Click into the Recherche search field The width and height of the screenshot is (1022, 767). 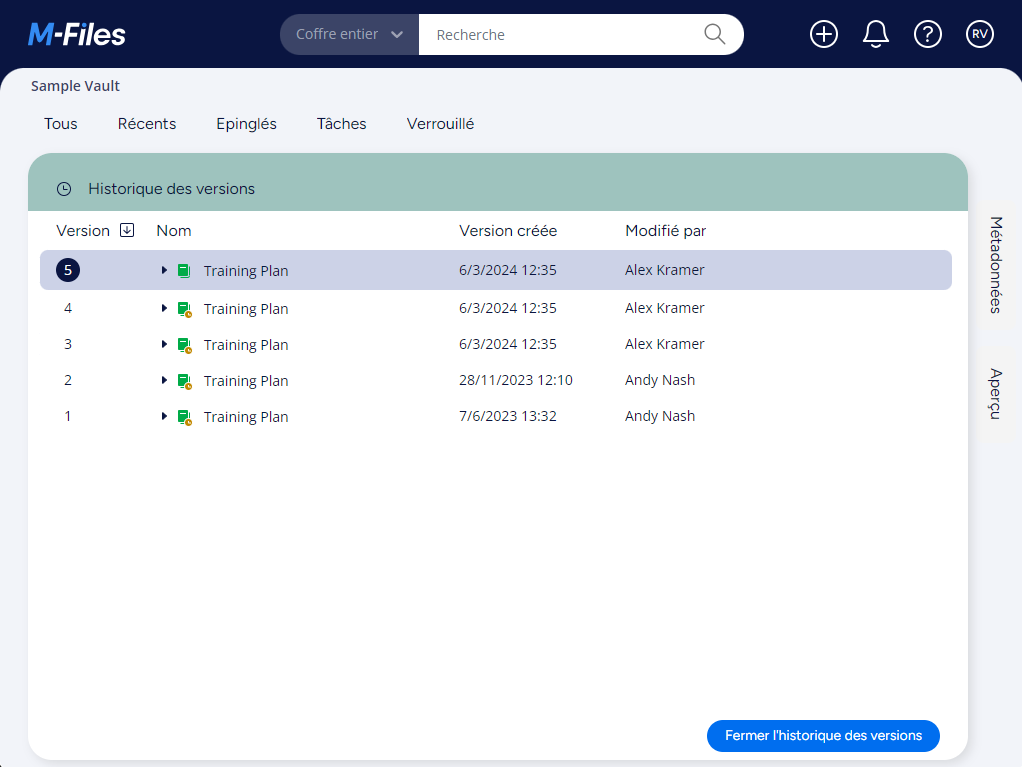(x=560, y=34)
